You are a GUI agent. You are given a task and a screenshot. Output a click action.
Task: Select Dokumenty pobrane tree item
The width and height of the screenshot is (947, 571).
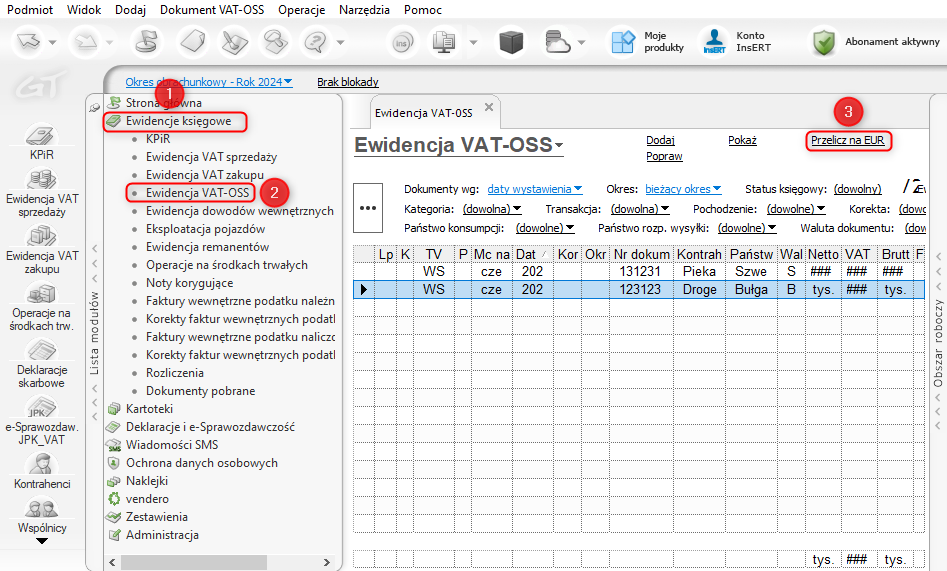[201, 391]
